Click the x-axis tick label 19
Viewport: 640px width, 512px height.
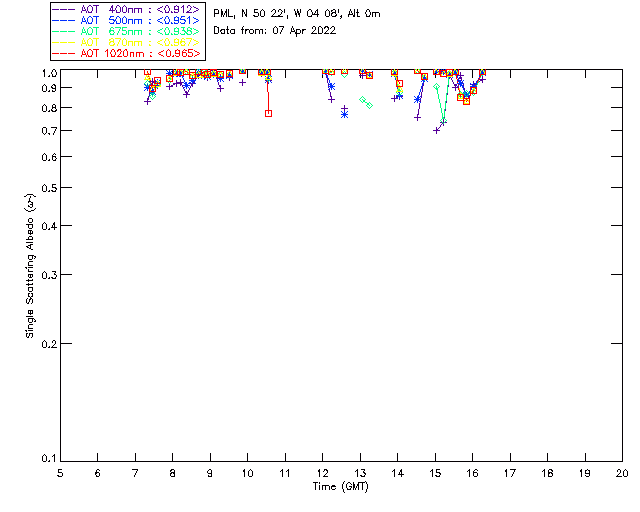click(585, 473)
